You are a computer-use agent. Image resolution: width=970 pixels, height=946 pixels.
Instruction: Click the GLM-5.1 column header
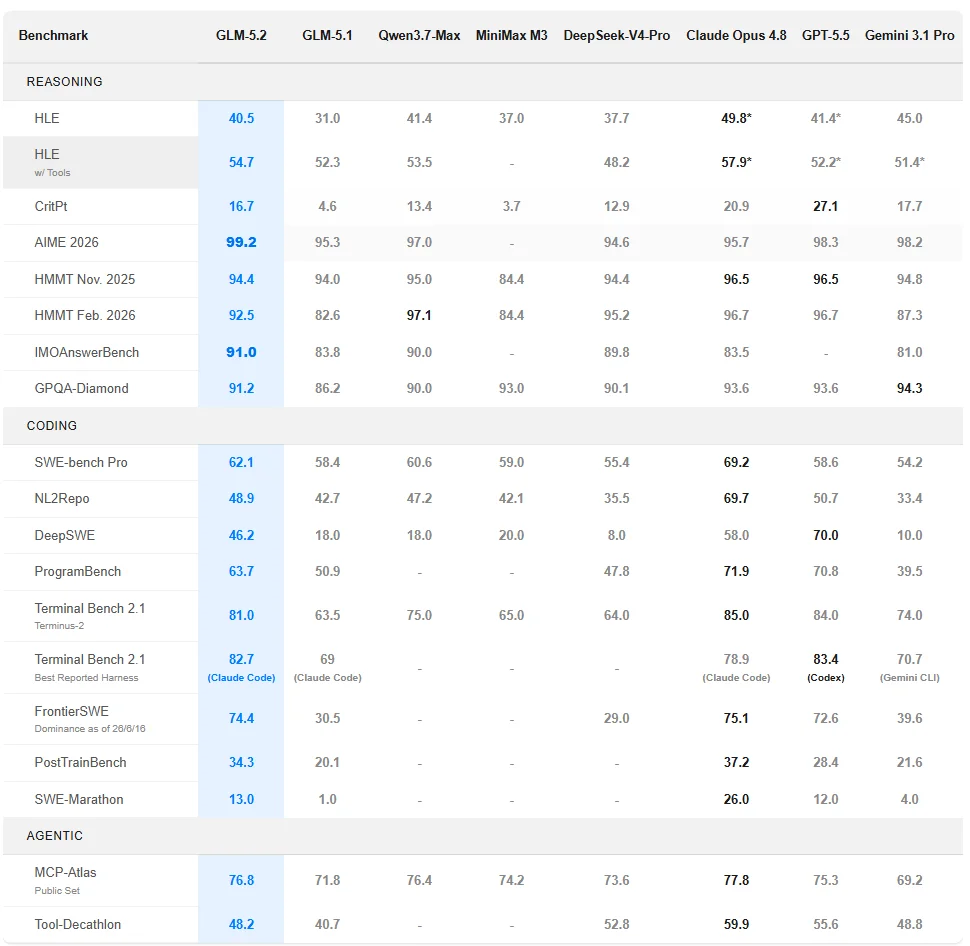(x=327, y=35)
